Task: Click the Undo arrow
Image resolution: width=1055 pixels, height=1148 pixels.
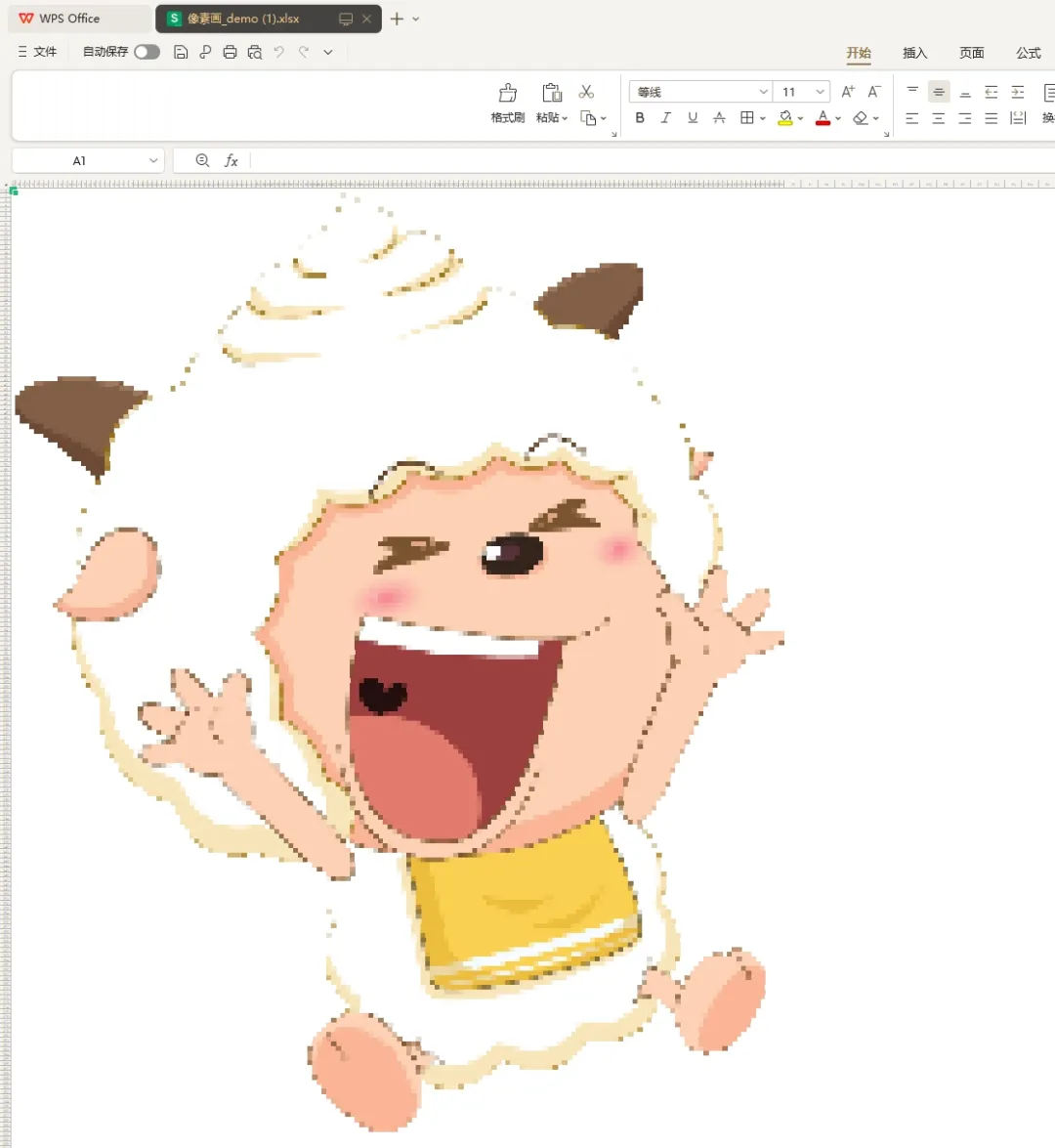Action: 279,52
